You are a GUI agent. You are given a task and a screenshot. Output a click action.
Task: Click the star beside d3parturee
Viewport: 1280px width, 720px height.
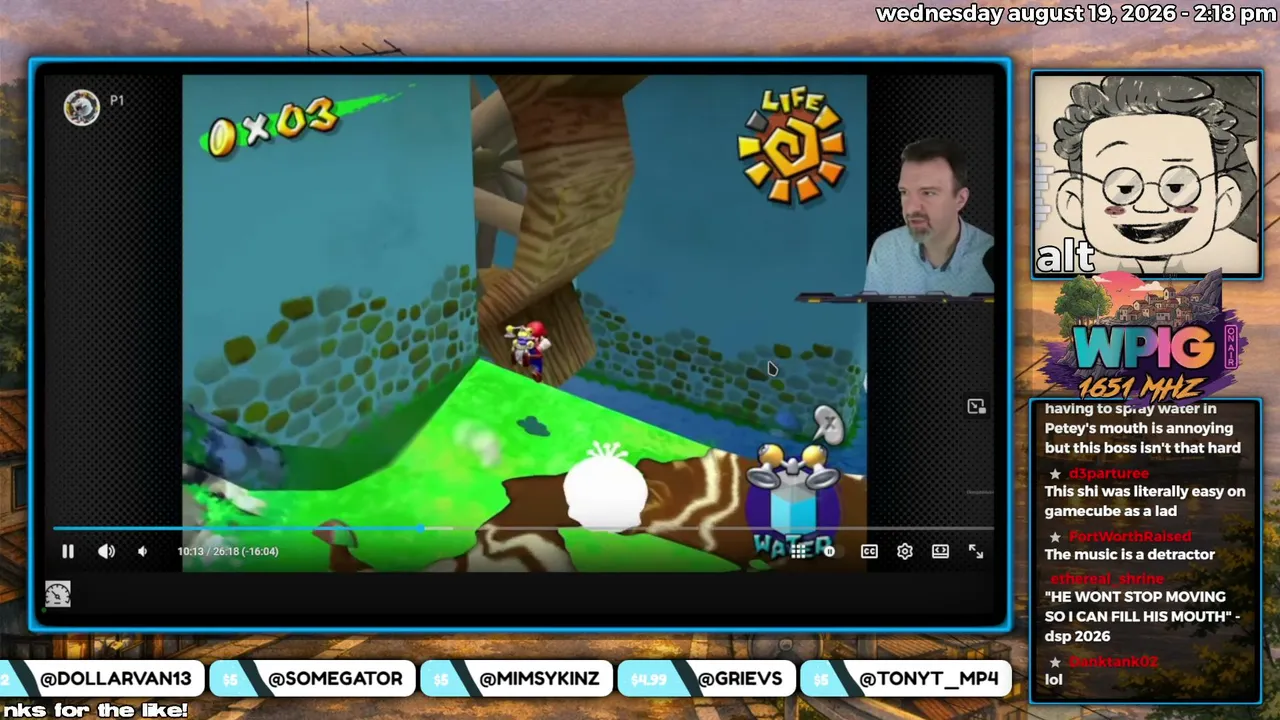[1056, 474]
